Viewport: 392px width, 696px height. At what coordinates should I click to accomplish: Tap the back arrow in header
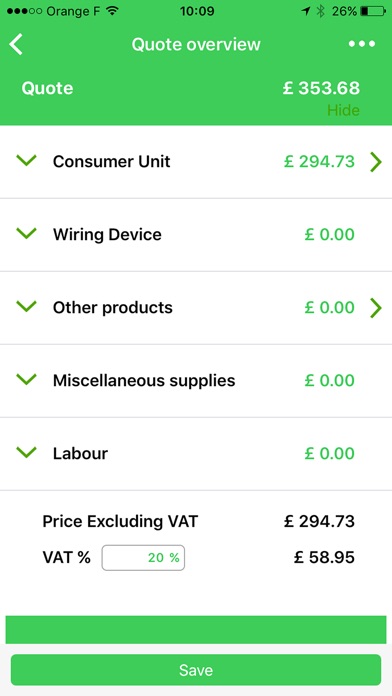pos(16,44)
